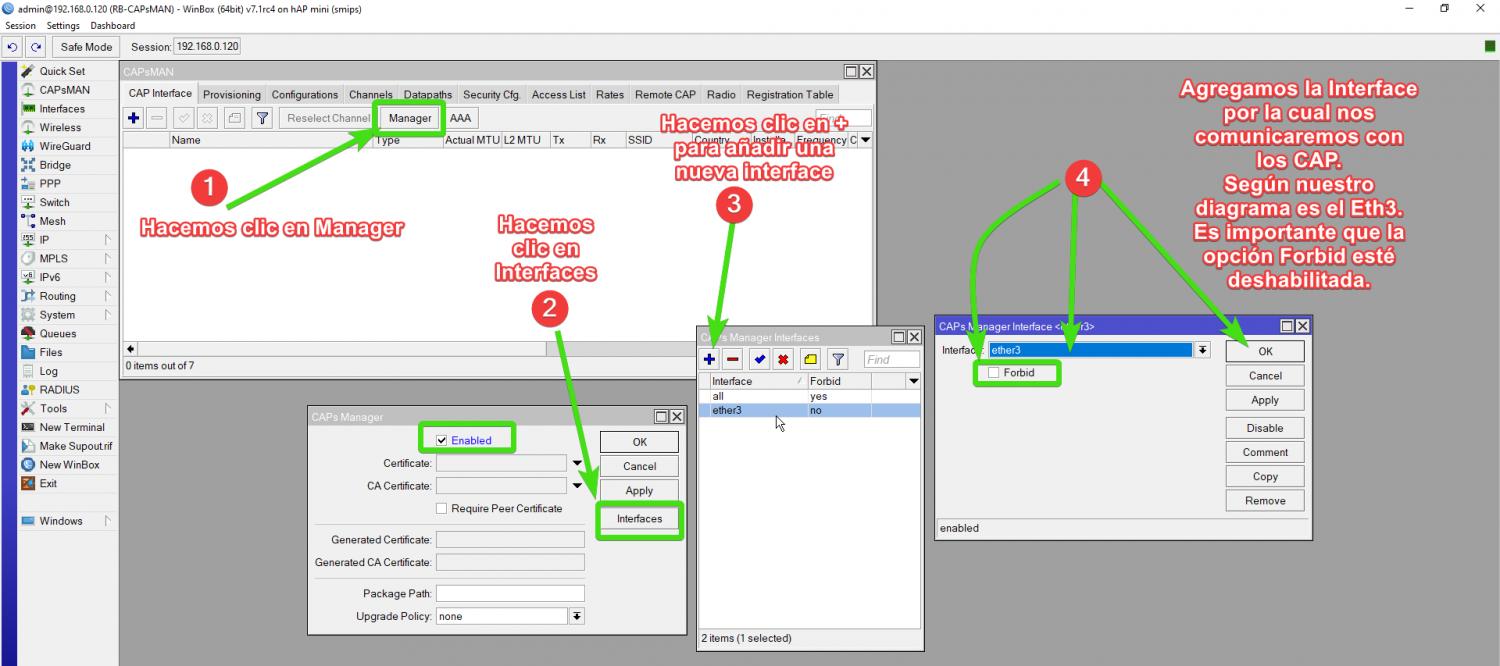The width and height of the screenshot is (1500, 666).
Task: Open Bridge from the sidebar menu
Action: pos(55,165)
